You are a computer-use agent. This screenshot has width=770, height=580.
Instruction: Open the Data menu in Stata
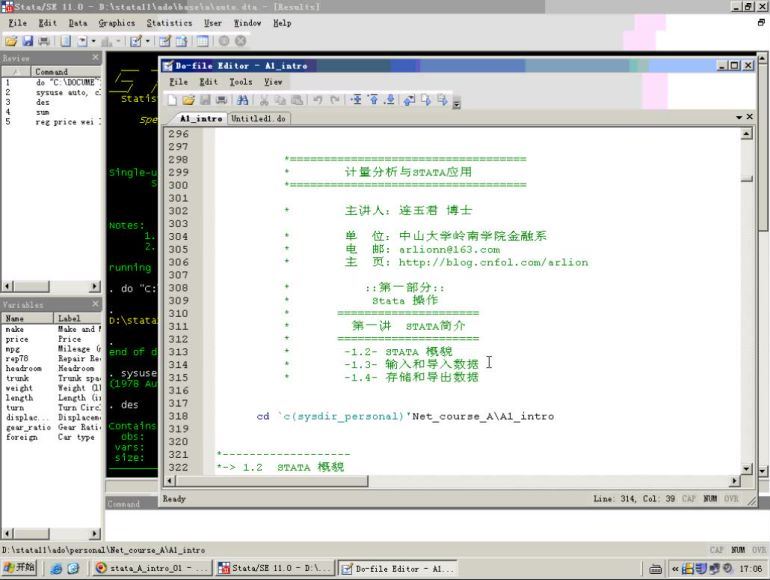pyautogui.click(x=78, y=23)
